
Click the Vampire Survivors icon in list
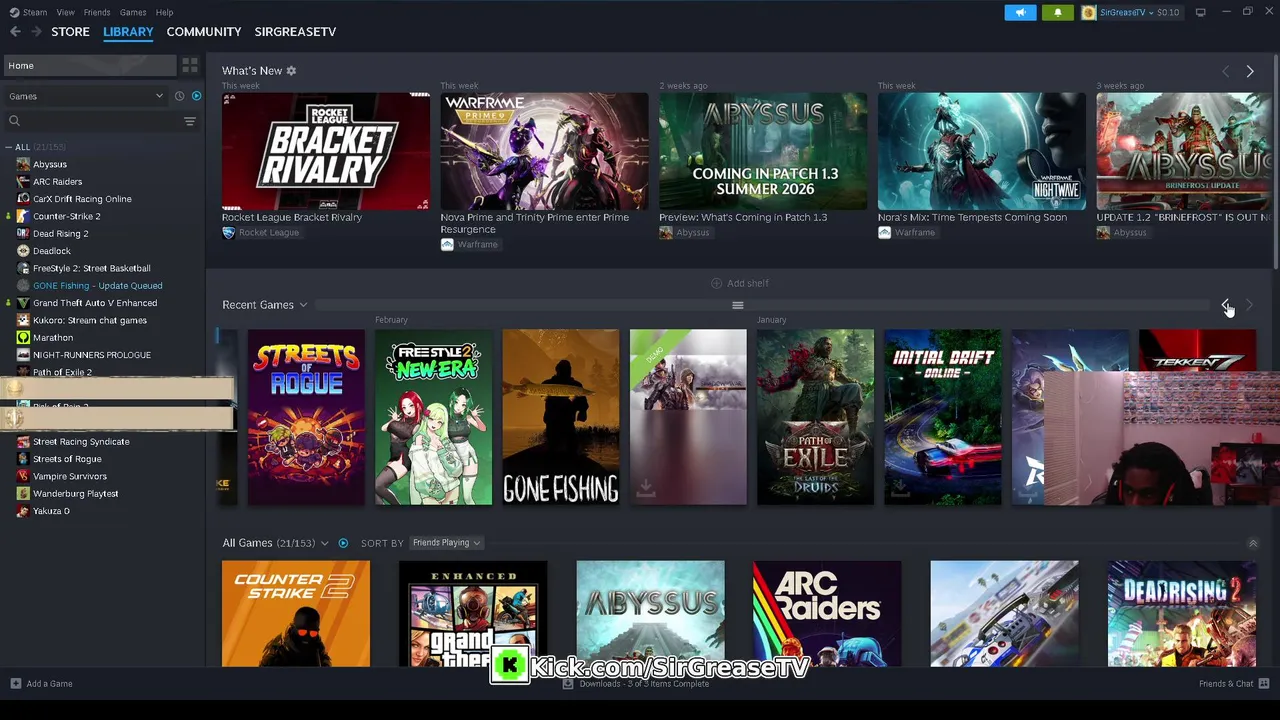click(23, 476)
